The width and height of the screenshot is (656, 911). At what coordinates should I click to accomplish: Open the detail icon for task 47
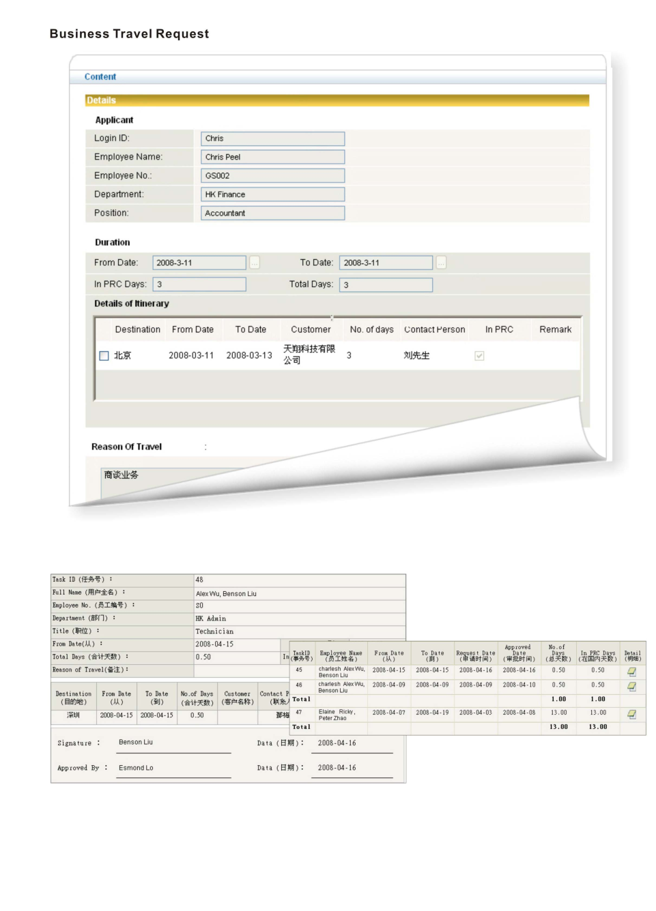click(632, 714)
